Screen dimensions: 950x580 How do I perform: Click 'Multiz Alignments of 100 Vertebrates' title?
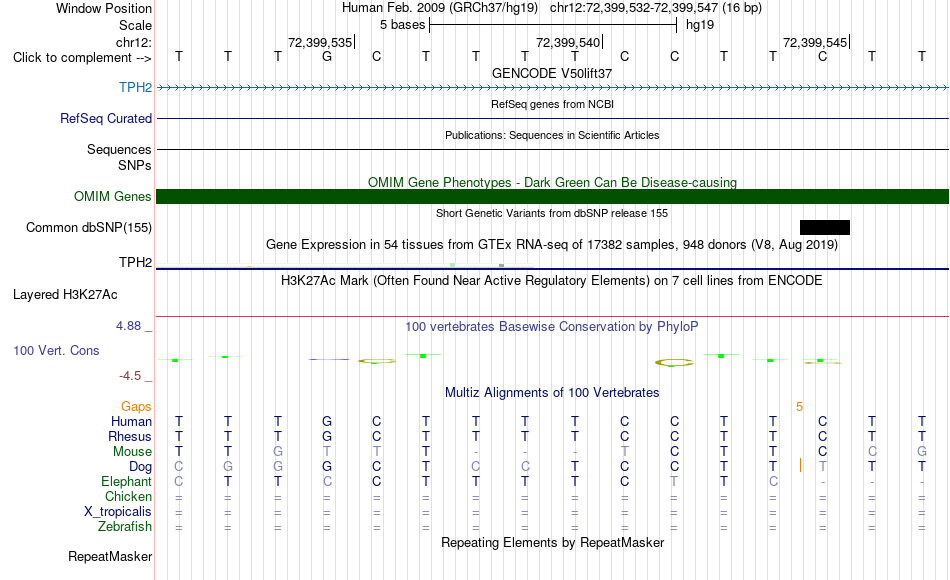click(x=552, y=393)
